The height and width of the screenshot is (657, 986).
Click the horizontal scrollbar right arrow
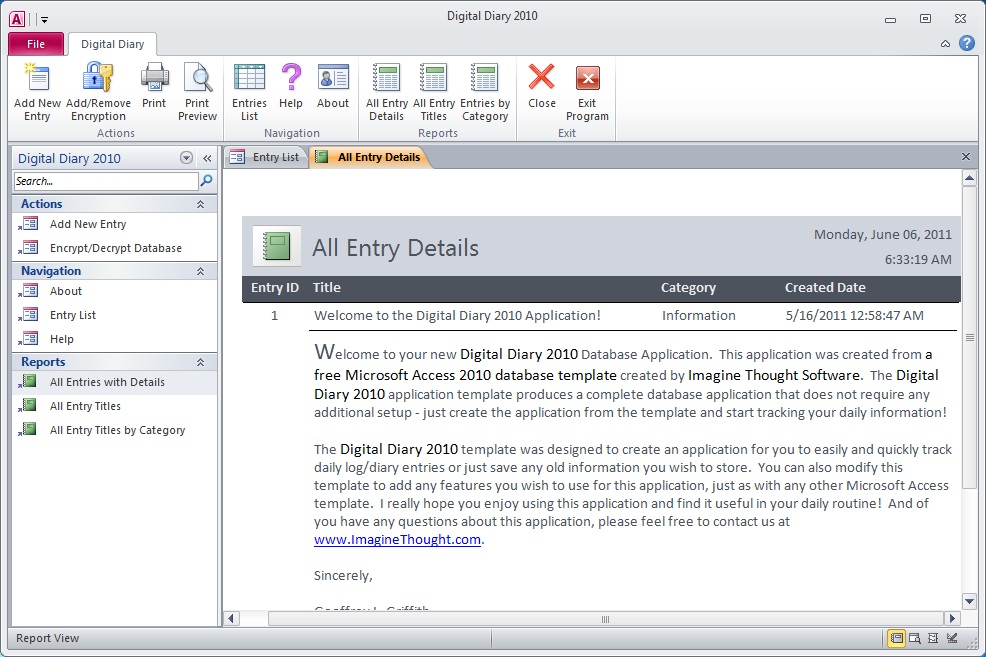click(953, 619)
